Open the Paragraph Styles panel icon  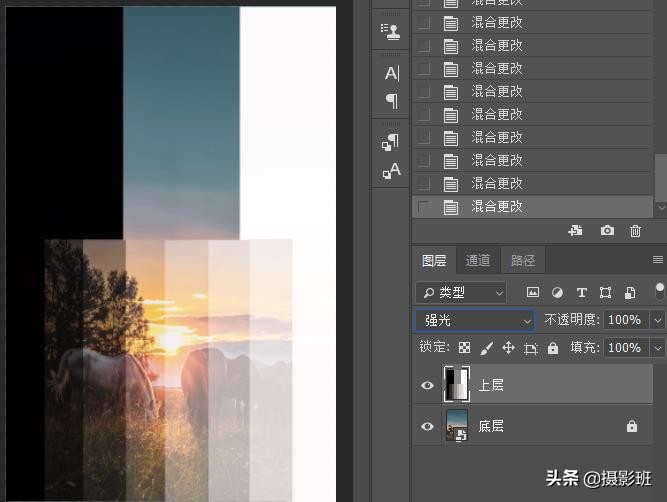(391, 142)
